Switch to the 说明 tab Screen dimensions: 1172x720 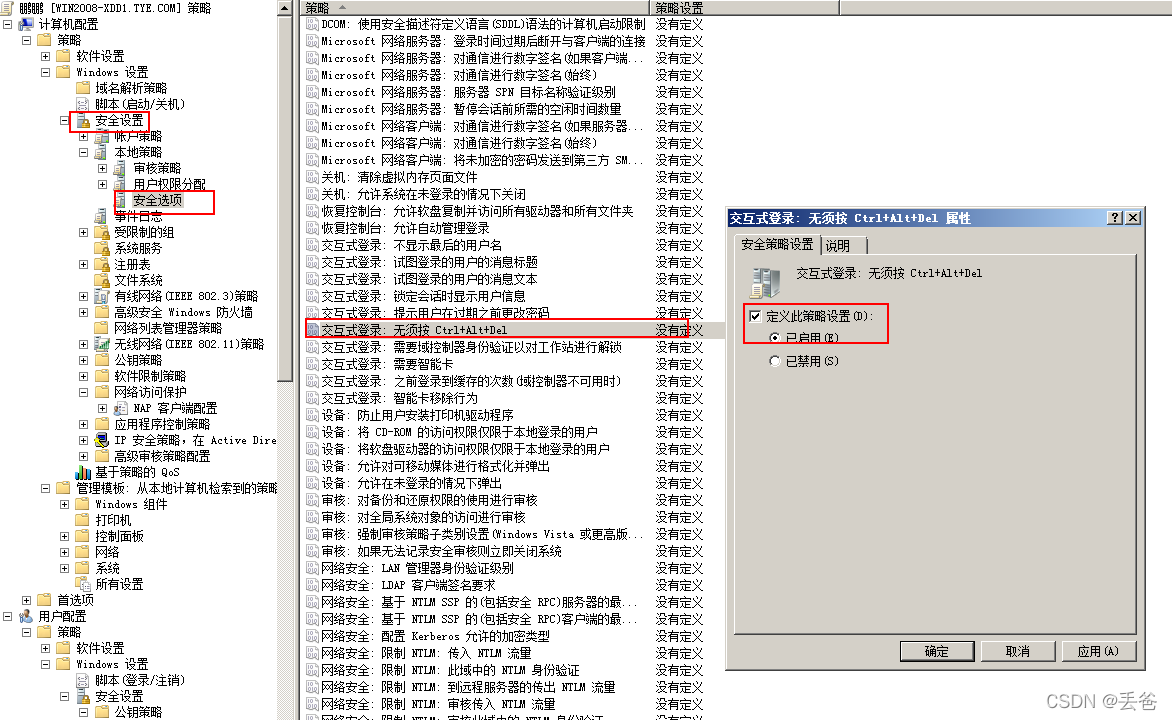pos(844,246)
